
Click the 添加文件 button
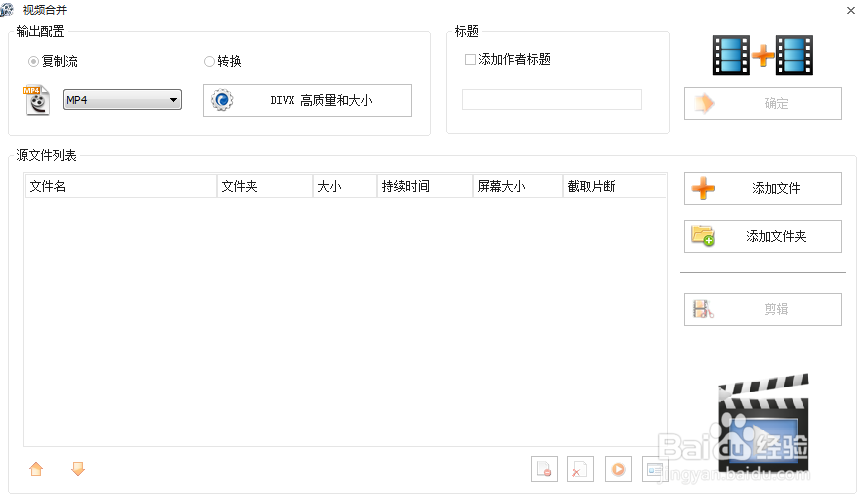762,188
